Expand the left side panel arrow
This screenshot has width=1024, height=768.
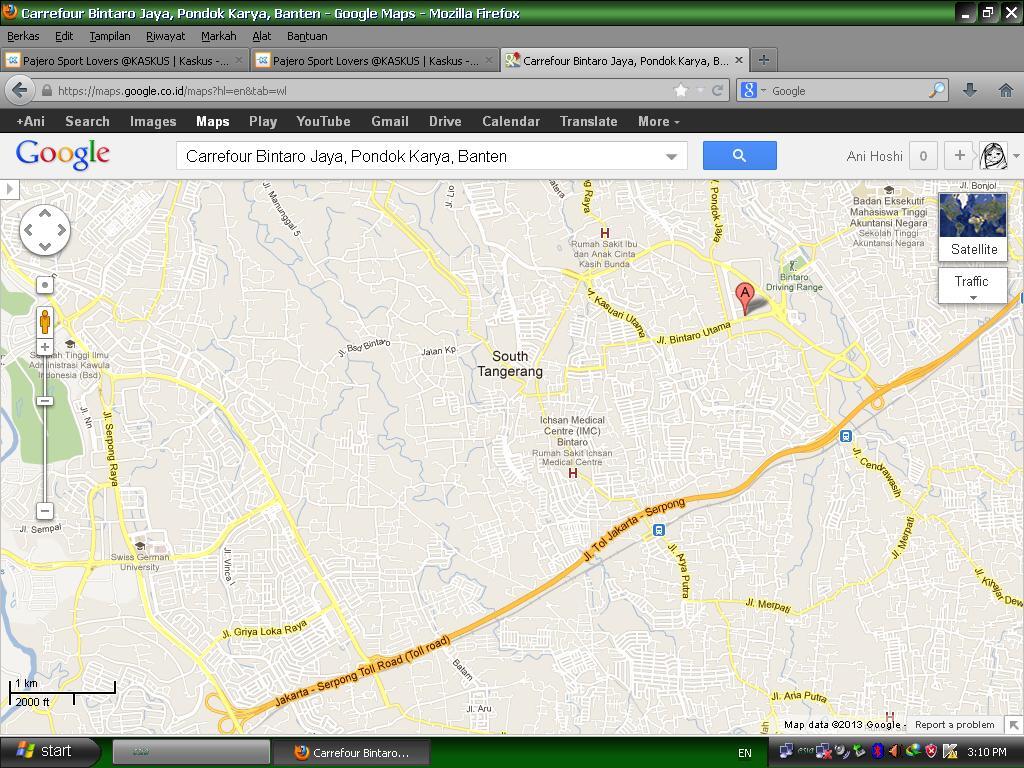(x=9, y=190)
